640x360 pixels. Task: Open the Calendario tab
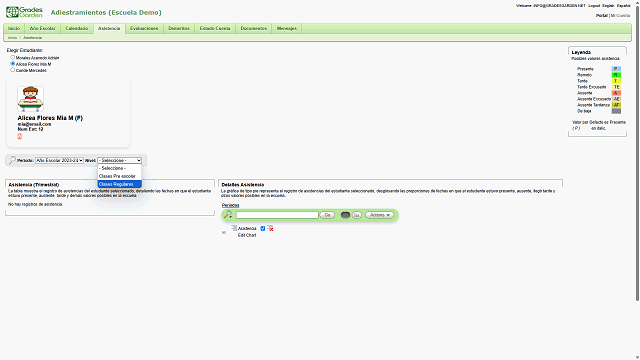77,29
